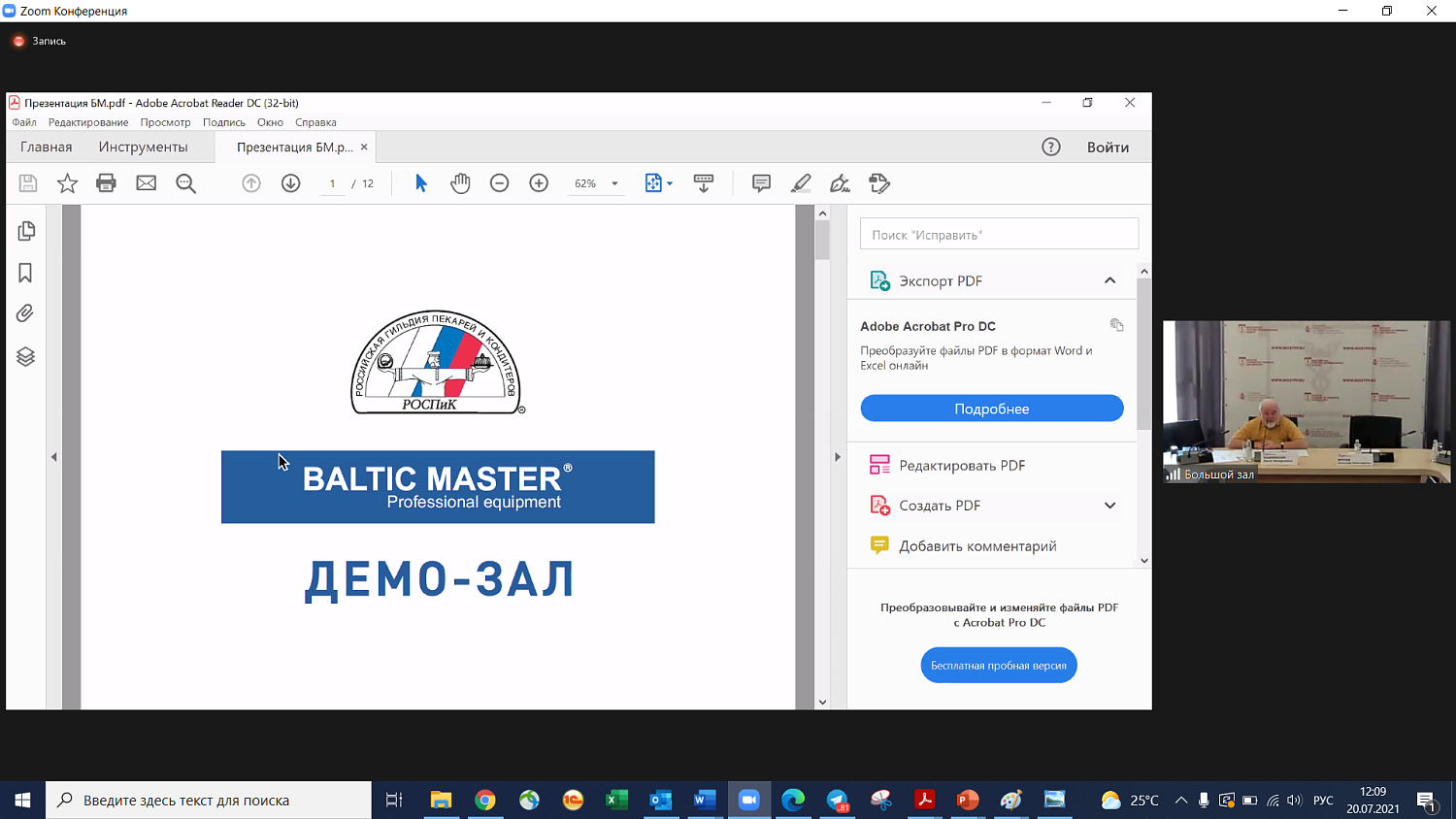Choose the Selection arrow tool
The image size is (1456, 819).
pyautogui.click(x=421, y=183)
